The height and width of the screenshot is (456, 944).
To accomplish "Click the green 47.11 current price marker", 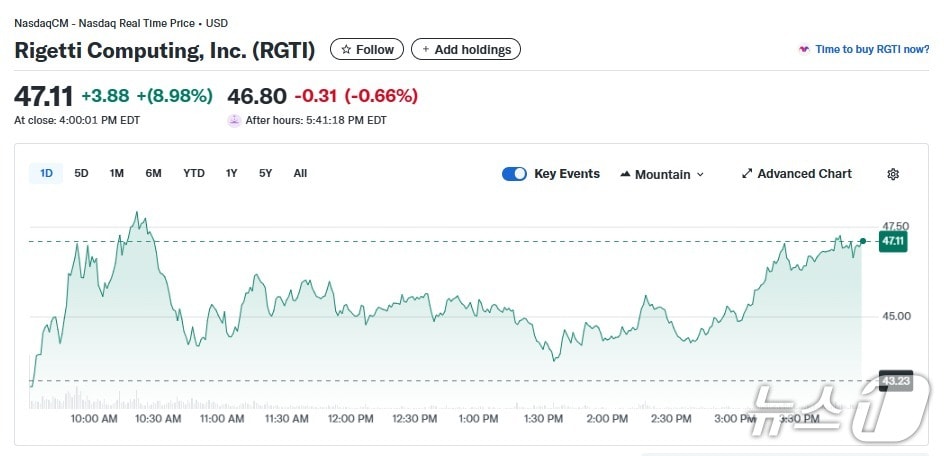I will [892, 241].
